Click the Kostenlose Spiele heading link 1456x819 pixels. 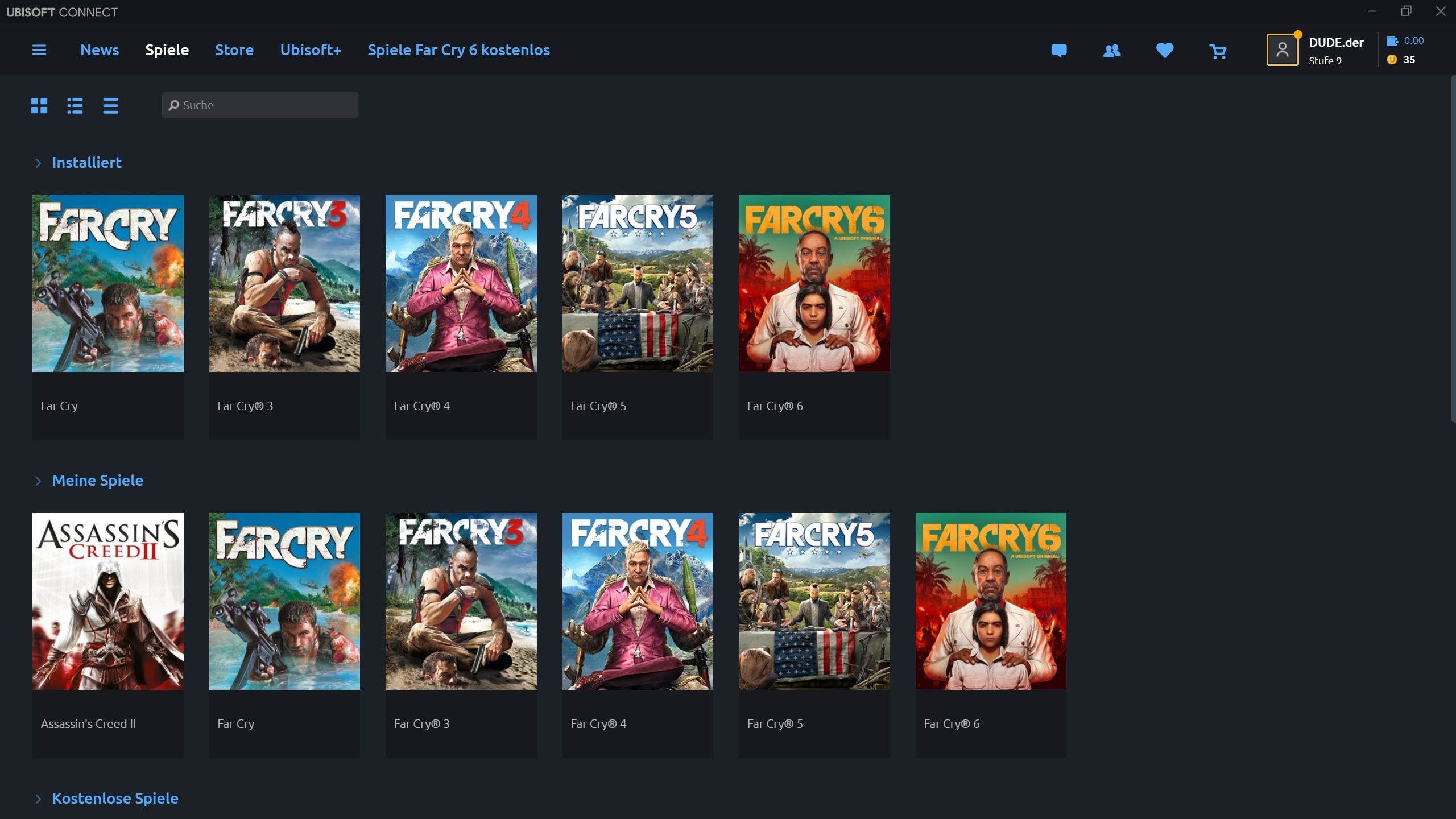click(x=115, y=799)
